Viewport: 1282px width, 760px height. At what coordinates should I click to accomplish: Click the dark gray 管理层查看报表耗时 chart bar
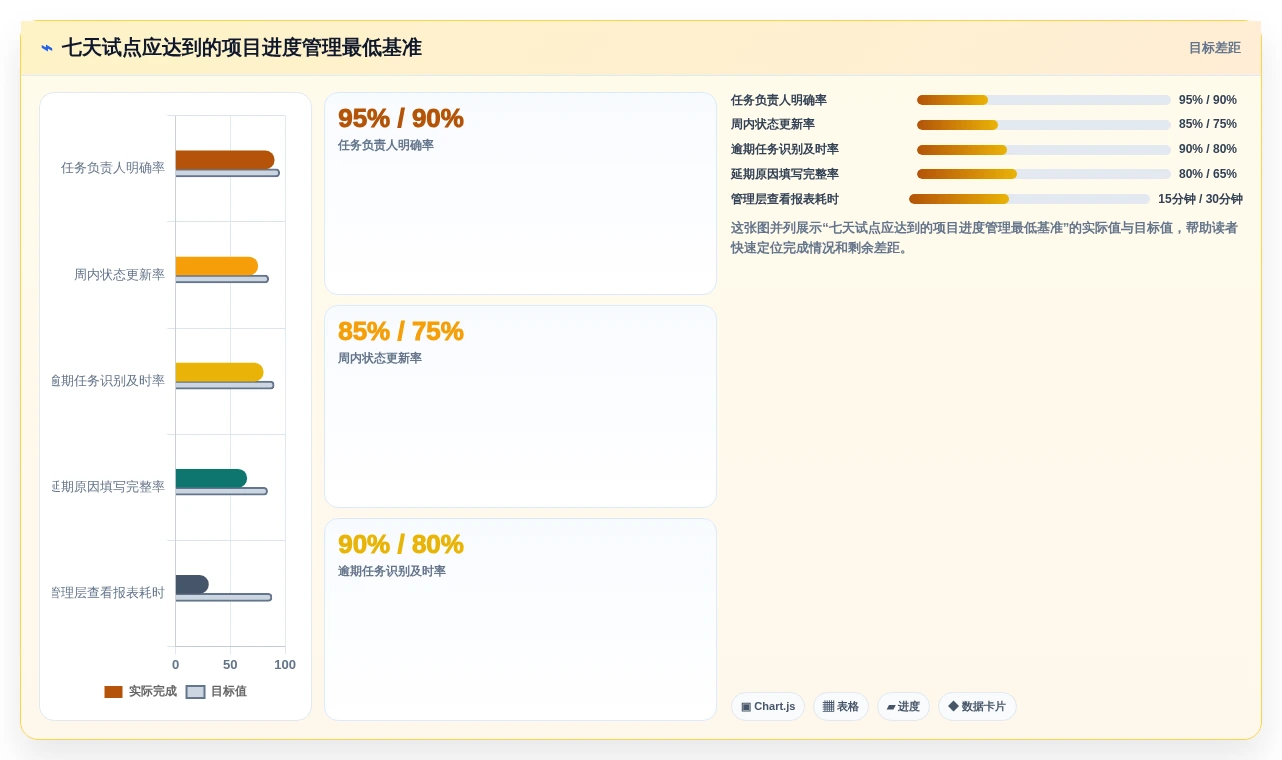click(192, 584)
